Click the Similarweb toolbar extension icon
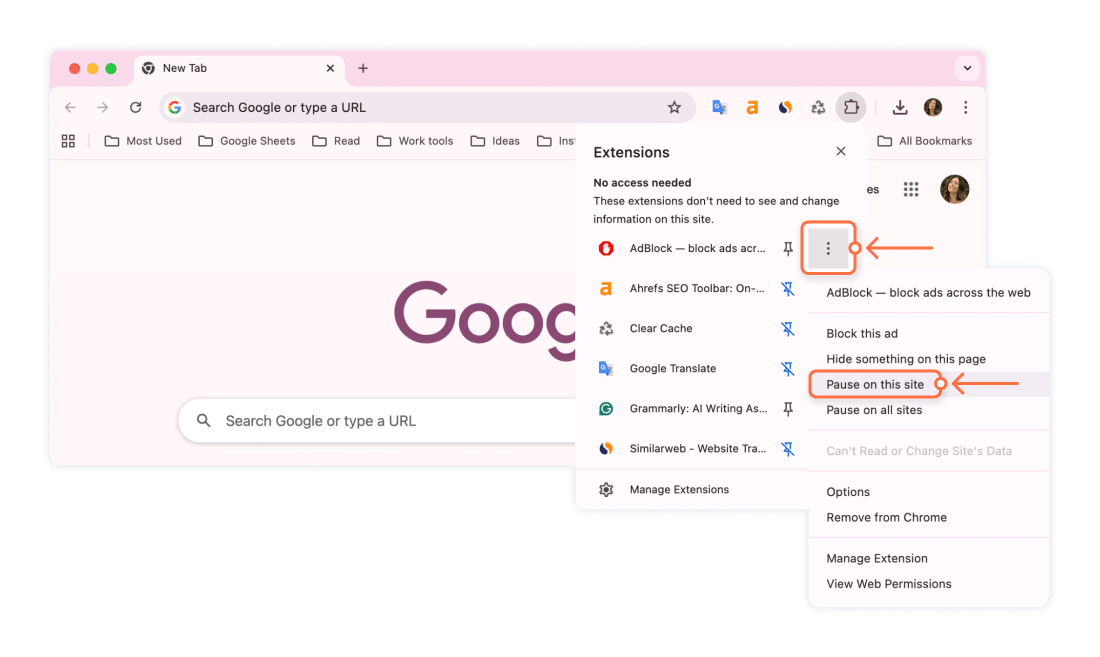This screenshot has width=1100, height=657. [x=785, y=107]
